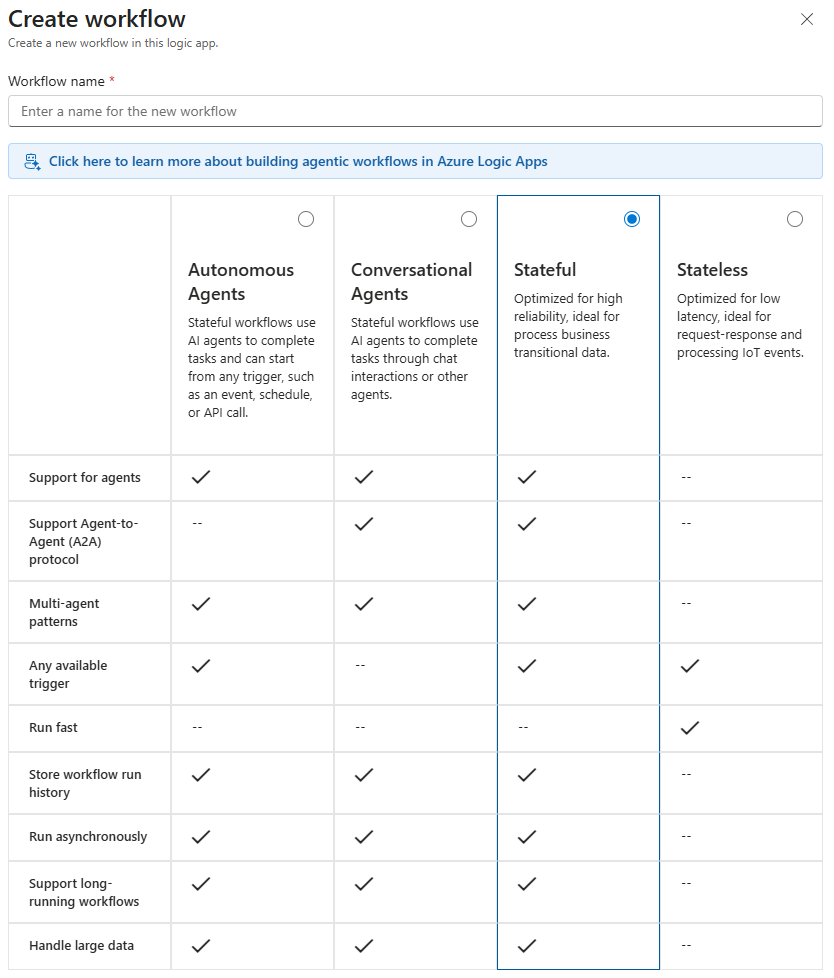Click Stateless checkmark for Any available trigger
This screenshot has width=834, height=978.
click(x=689, y=666)
